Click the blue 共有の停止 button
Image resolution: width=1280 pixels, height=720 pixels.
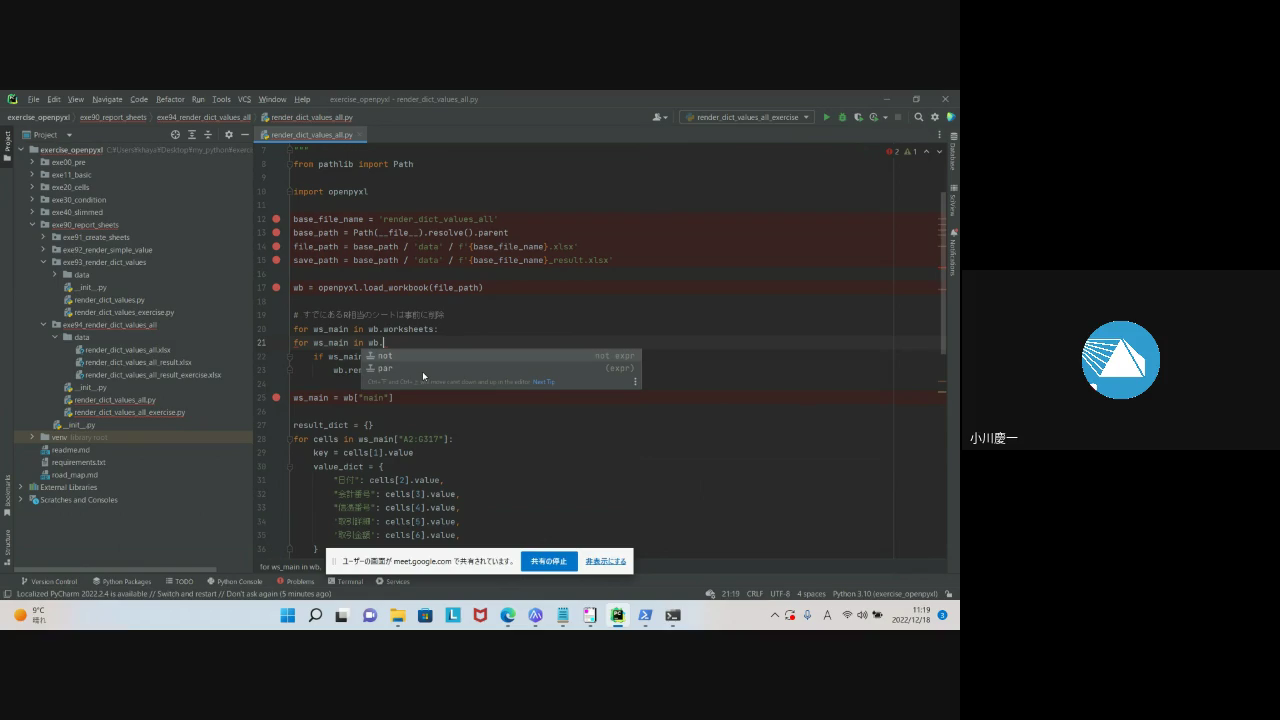tap(548, 561)
